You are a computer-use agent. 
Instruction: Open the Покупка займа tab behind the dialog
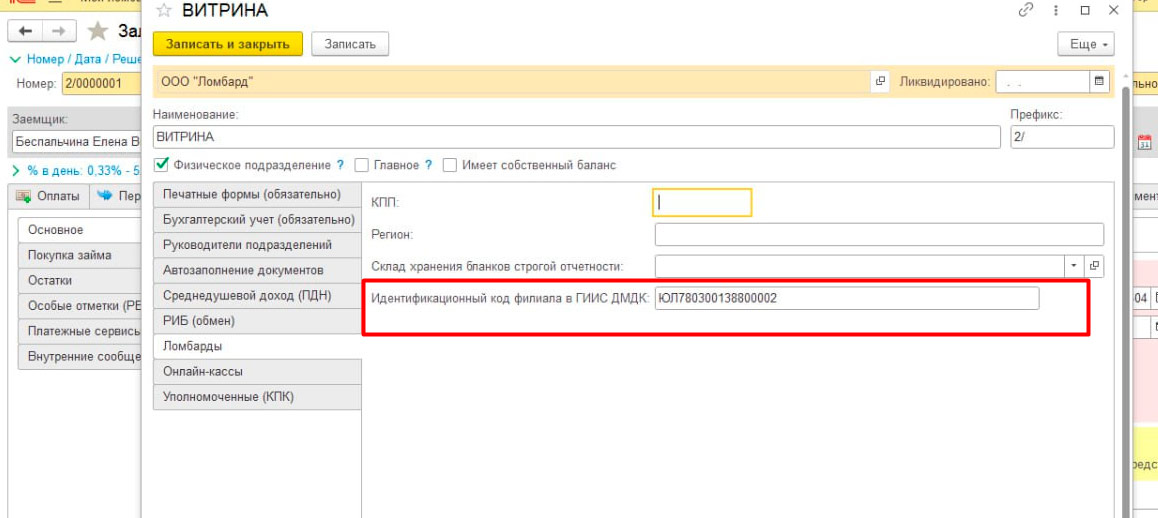79,256
